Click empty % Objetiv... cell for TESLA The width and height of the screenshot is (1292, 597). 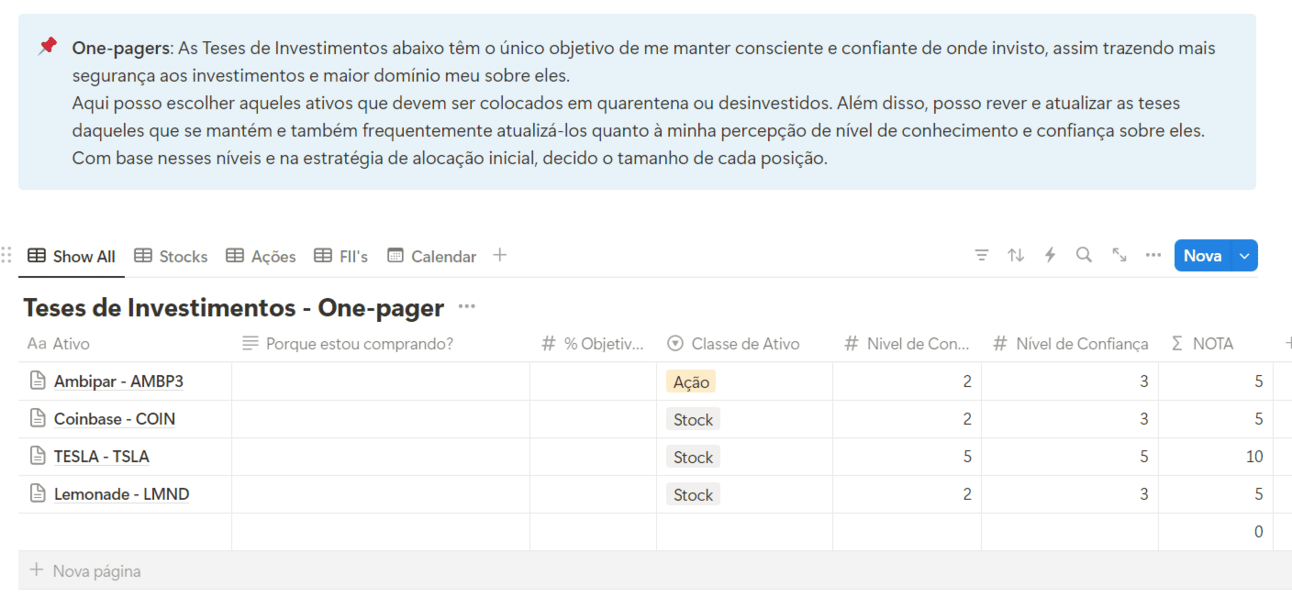click(x=593, y=457)
